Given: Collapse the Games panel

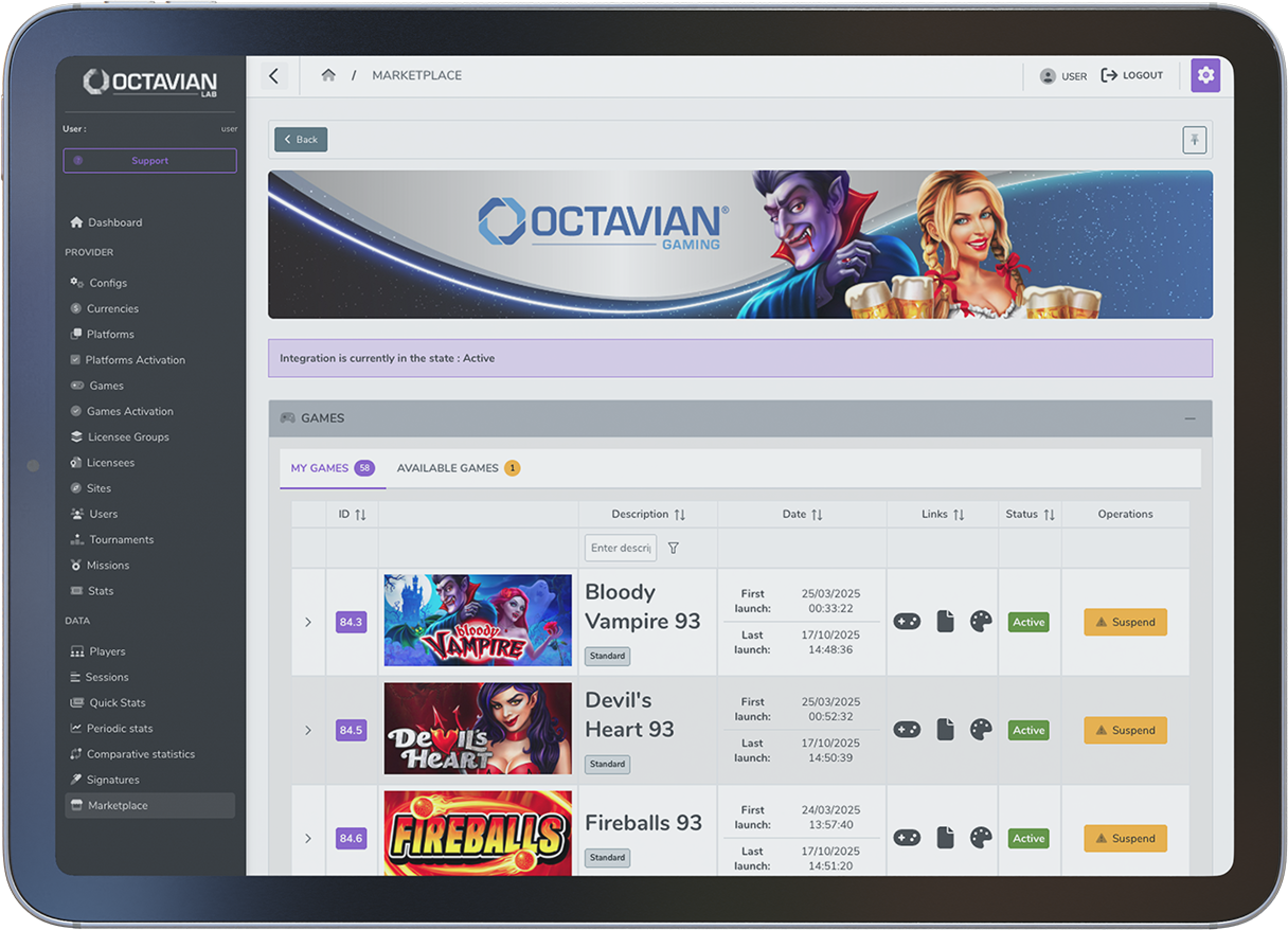Looking at the screenshot, I should tap(1191, 419).
